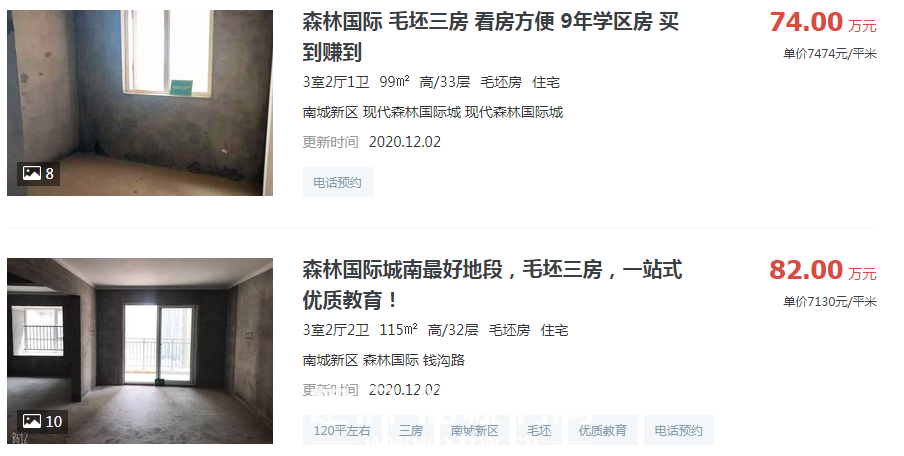Image resolution: width=904 pixels, height=456 pixels.
Task: Click 南城新区 link in first listing address
Action: coord(330,112)
